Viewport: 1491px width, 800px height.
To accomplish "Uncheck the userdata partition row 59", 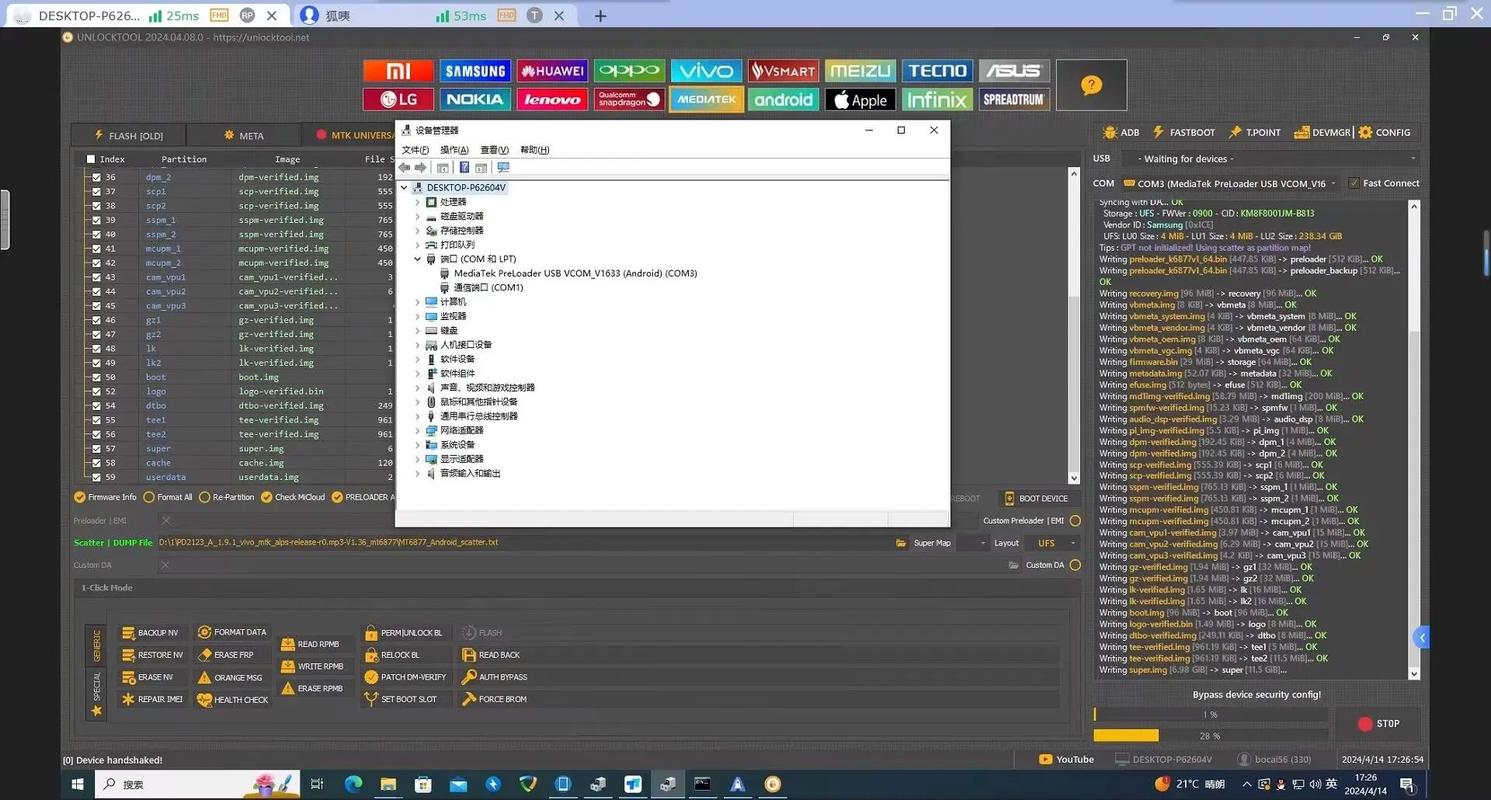I will (96, 477).
